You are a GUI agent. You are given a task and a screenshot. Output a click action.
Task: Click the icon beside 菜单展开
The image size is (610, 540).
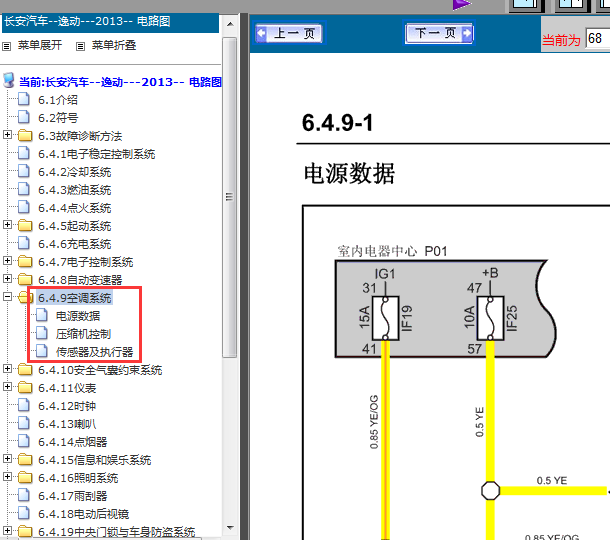(x=7, y=47)
